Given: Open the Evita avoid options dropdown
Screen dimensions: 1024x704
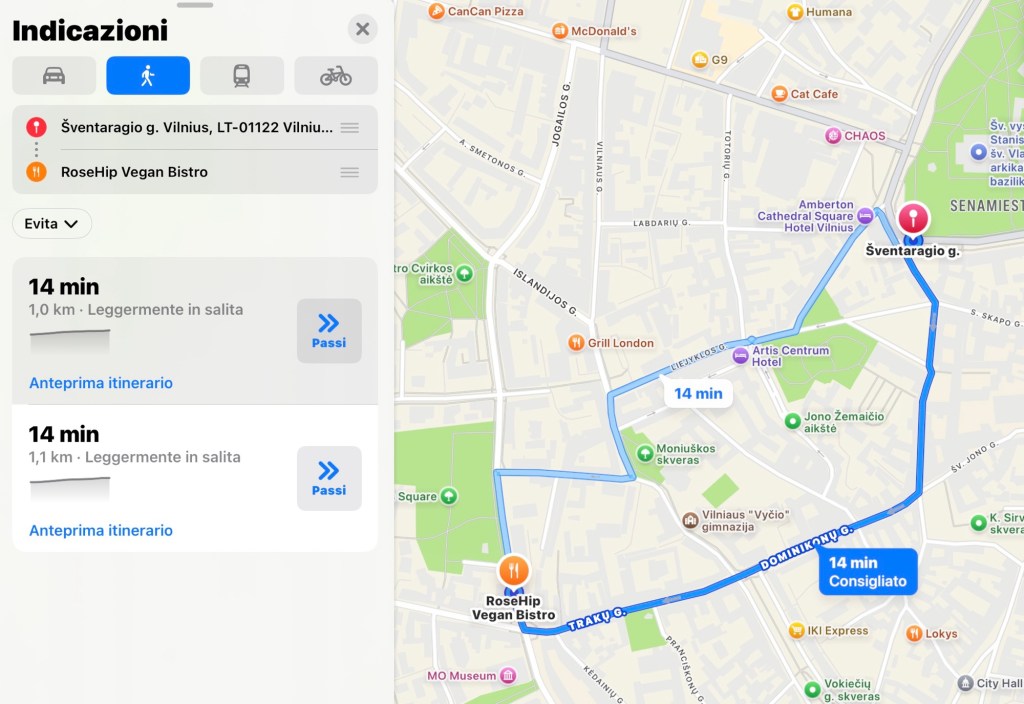Looking at the screenshot, I should tap(52, 223).
